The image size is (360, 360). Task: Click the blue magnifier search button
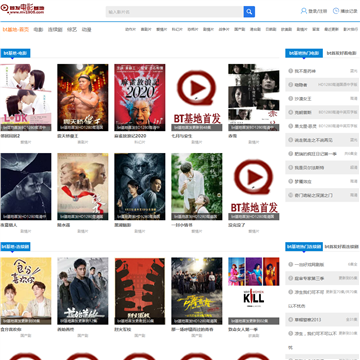pyautogui.click(x=249, y=12)
